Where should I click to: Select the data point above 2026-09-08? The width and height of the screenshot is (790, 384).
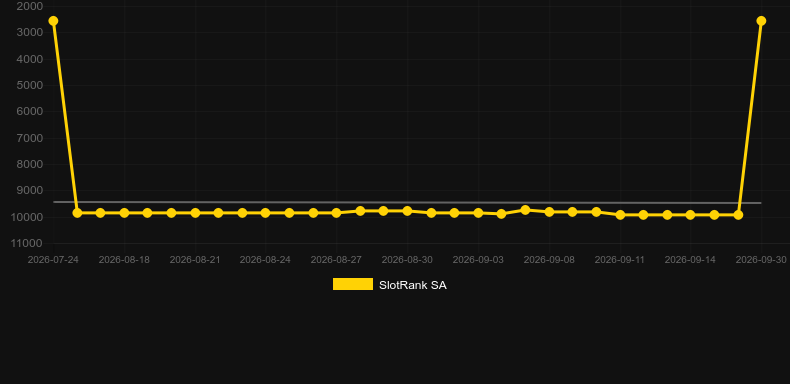click(x=549, y=212)
